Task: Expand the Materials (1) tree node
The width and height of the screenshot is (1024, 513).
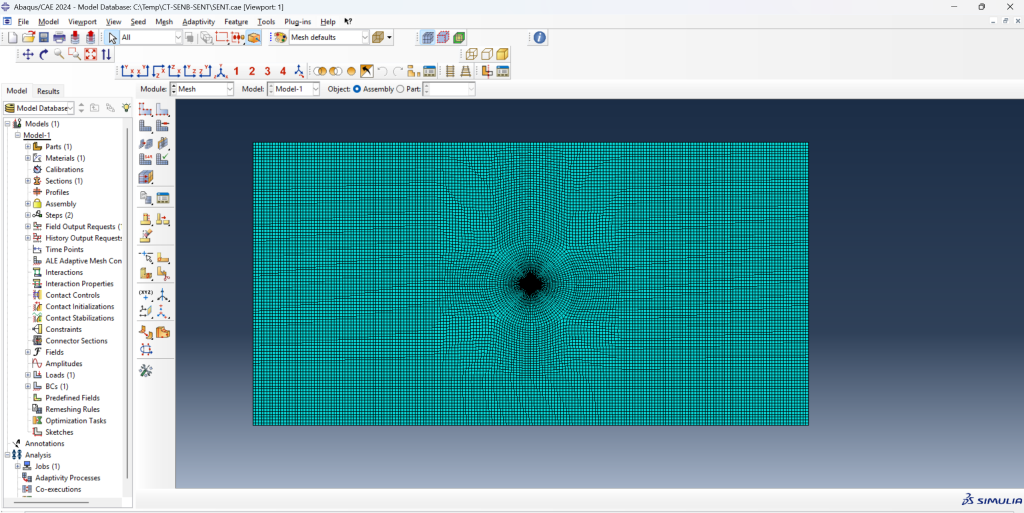Action: coord(28,158)
